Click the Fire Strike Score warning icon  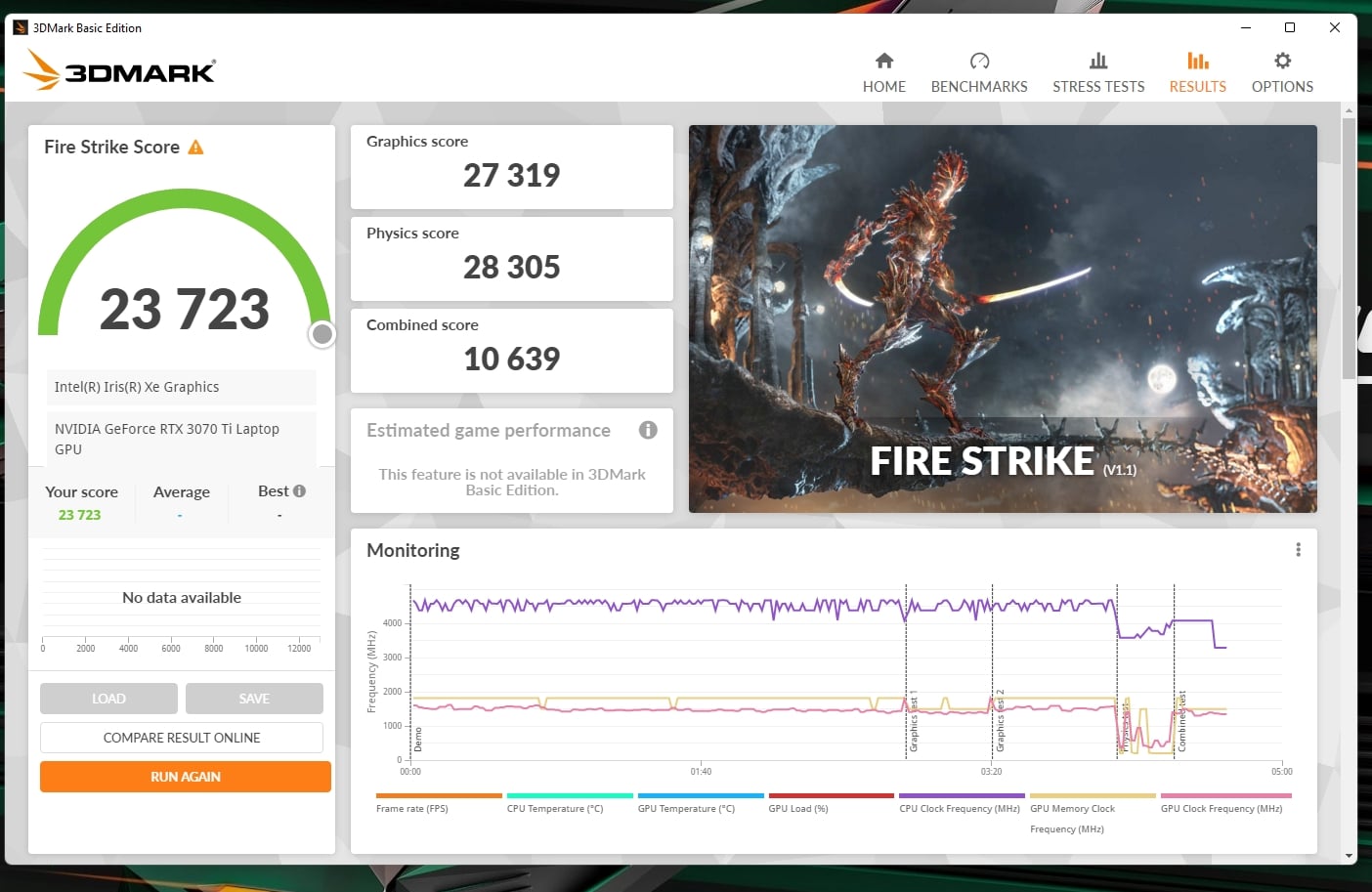coord(195,148)
